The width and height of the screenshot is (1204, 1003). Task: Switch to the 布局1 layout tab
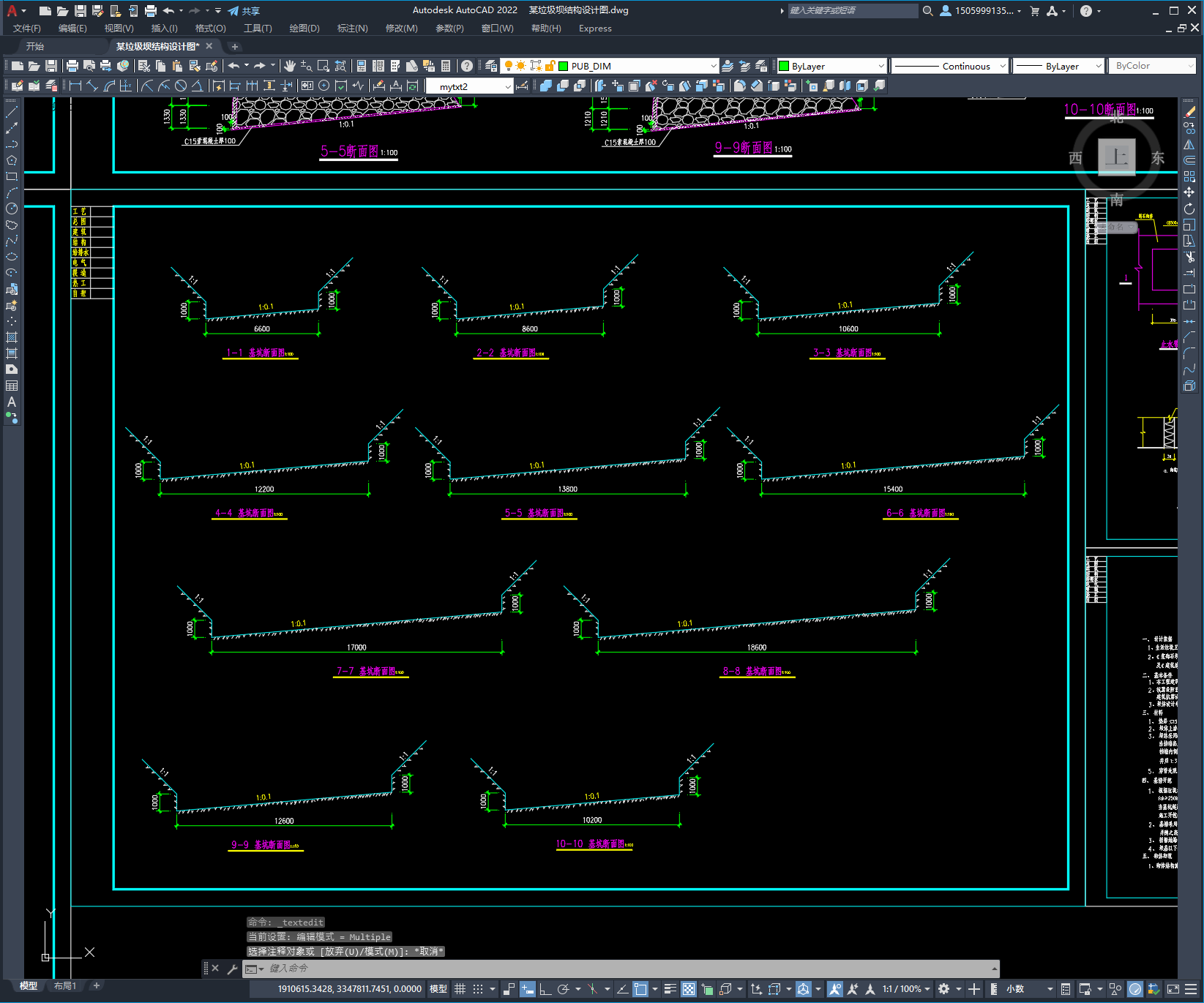coord(65,986)
